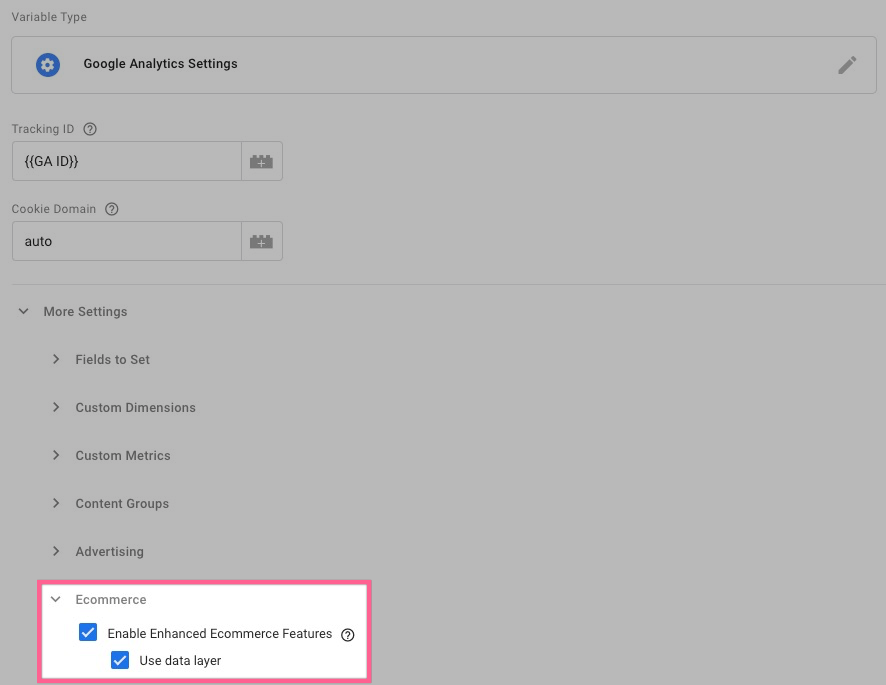Expand the Advertising section
886x685 pixels.
pyautogui.click(x=56, y=552)
